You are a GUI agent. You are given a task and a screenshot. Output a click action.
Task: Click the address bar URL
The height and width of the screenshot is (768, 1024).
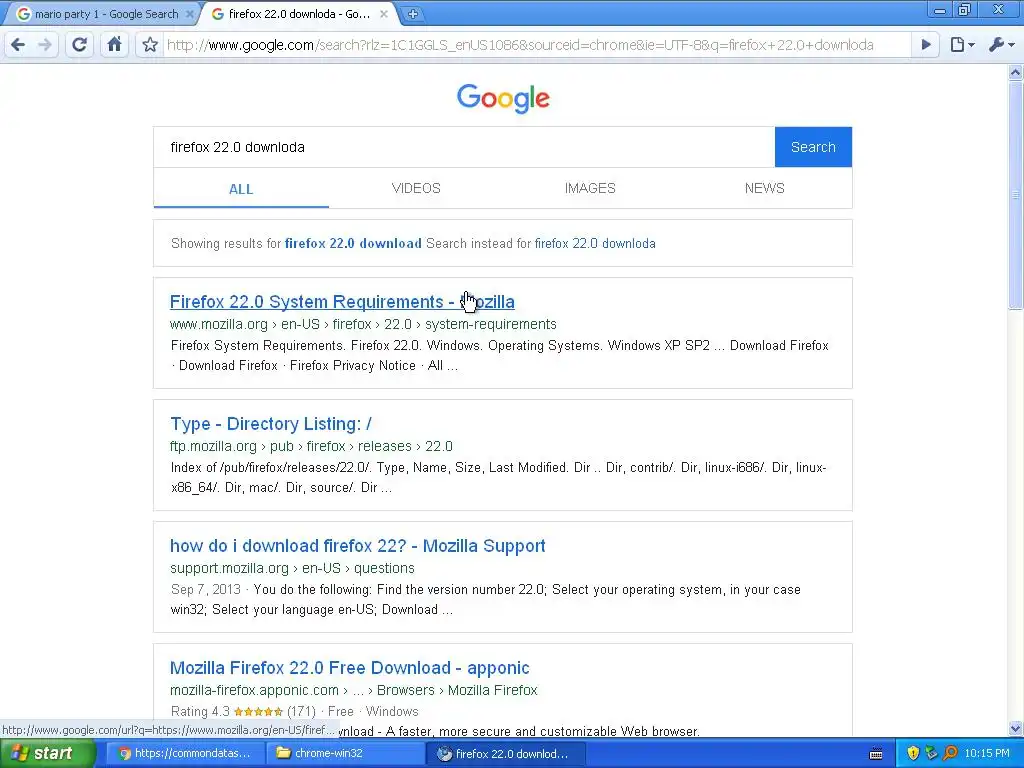click(520, 45)
